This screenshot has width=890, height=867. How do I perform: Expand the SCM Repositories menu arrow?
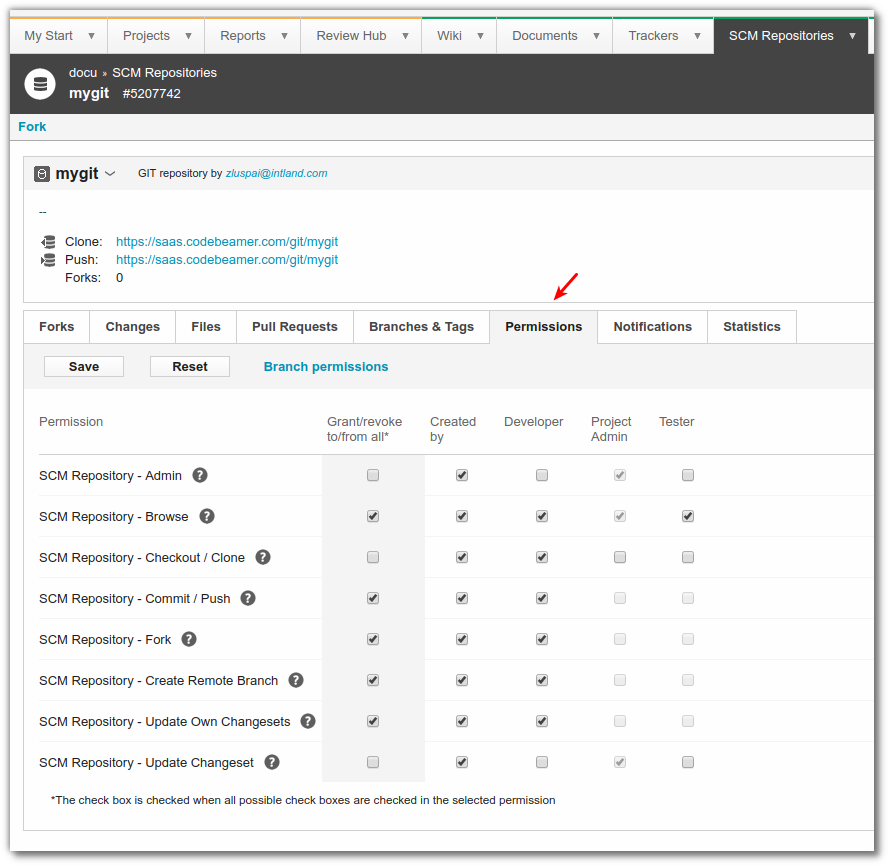853,36
